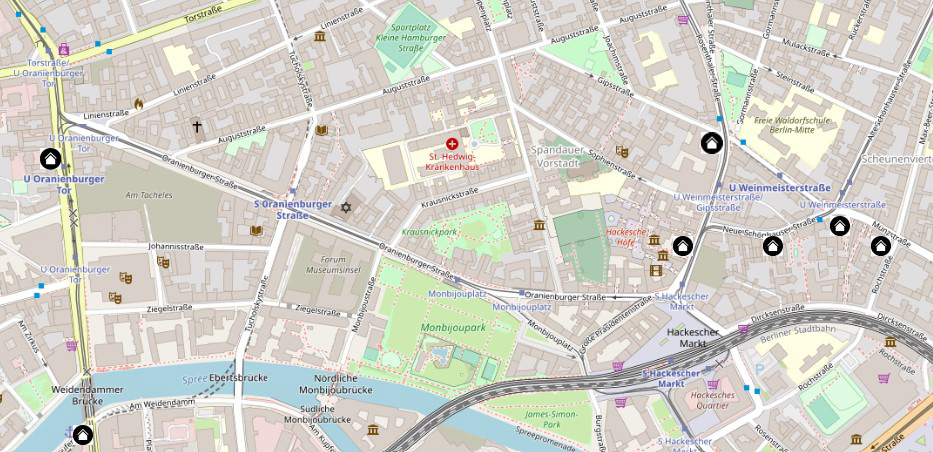Viewport: 933px width, 452px height.
Task: Click the library book icon on Auguststraße
Action: pos(322,130)
